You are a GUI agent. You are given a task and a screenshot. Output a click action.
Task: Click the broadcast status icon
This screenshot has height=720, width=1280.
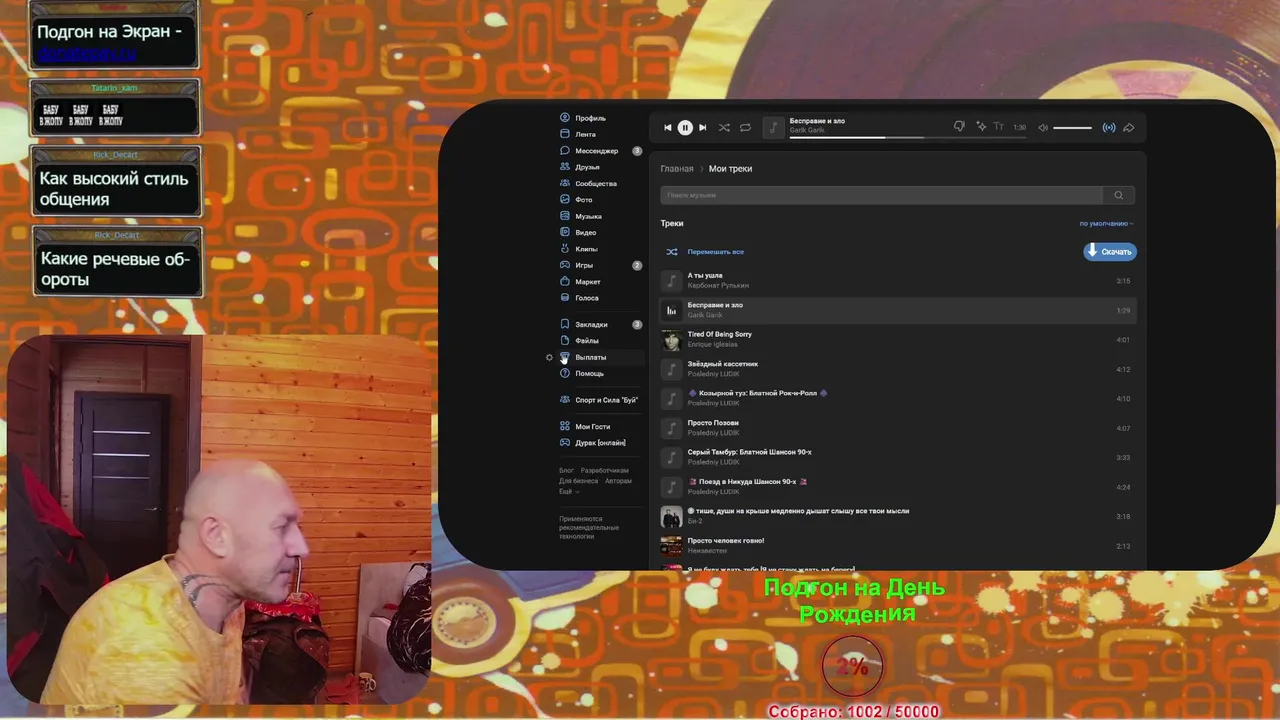(x=1108, y=127)
